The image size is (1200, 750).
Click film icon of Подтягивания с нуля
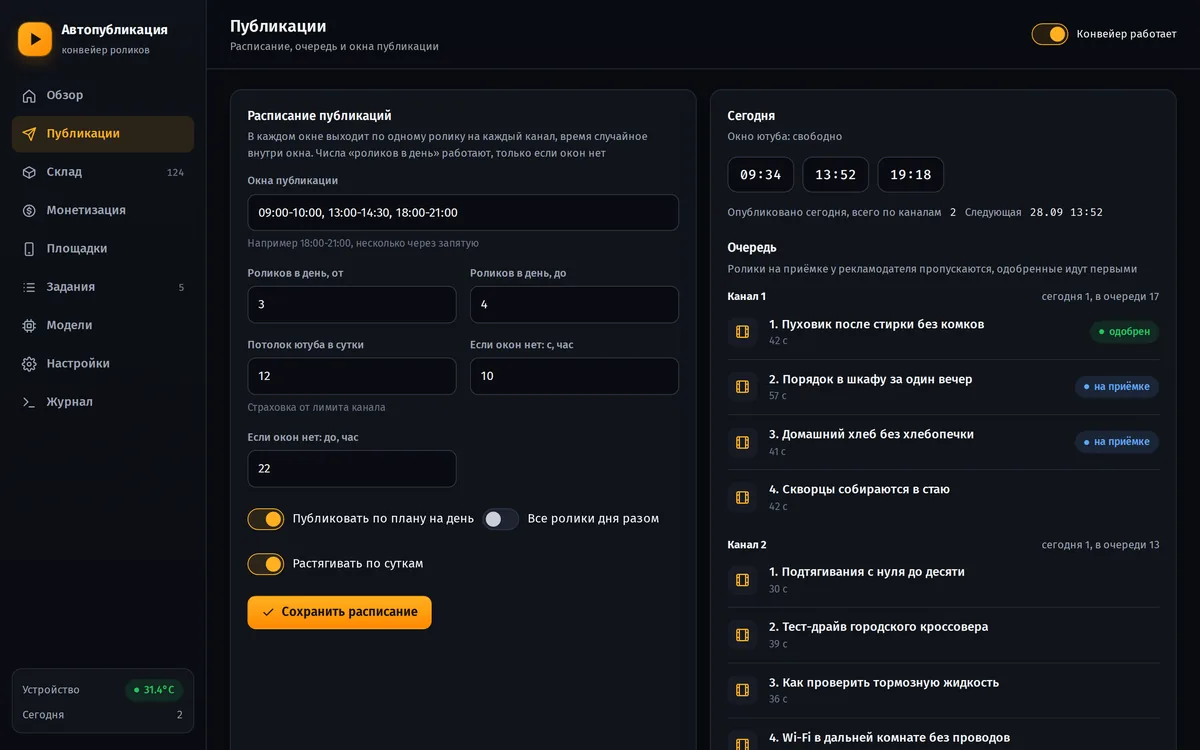point(742,580)
